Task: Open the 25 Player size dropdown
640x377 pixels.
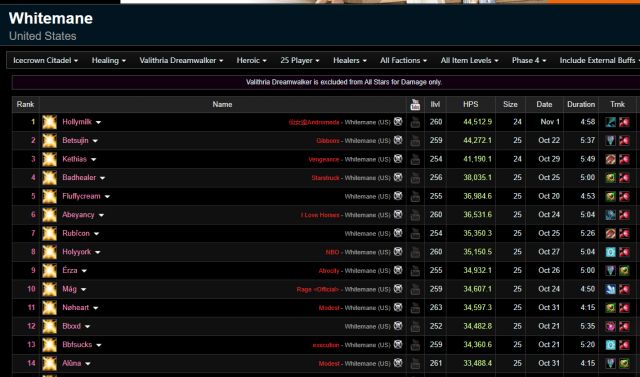Action: [x=300, y=60]
